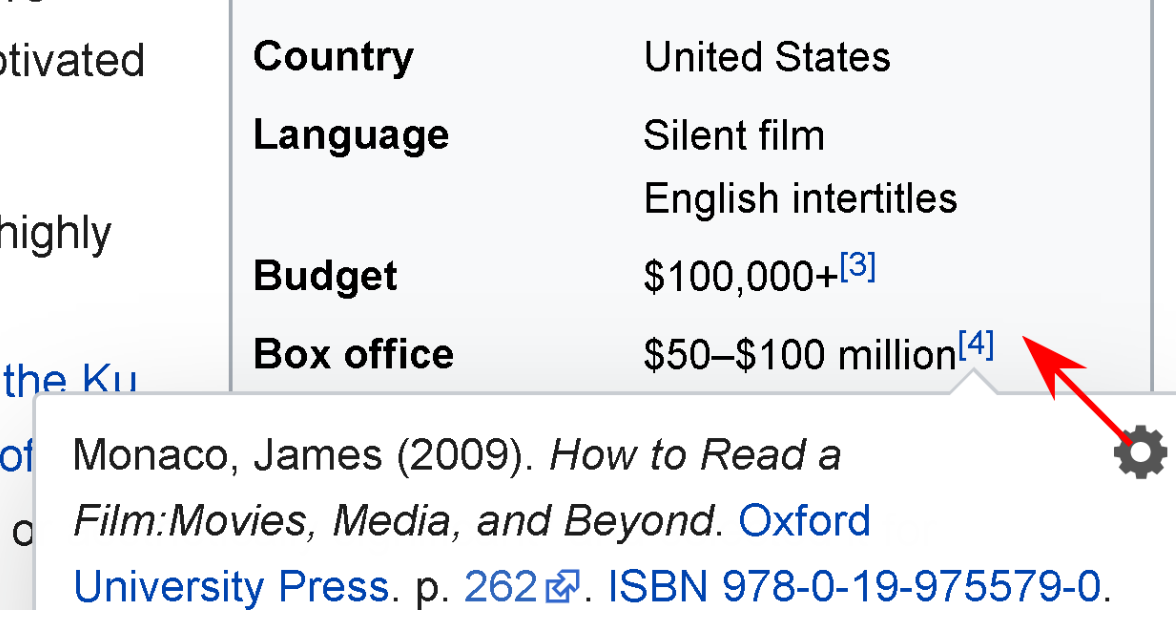The width and height of the screenshot is (1176, 632).
Task: Open citation [3] next to Budget
Action: (858, 268)
